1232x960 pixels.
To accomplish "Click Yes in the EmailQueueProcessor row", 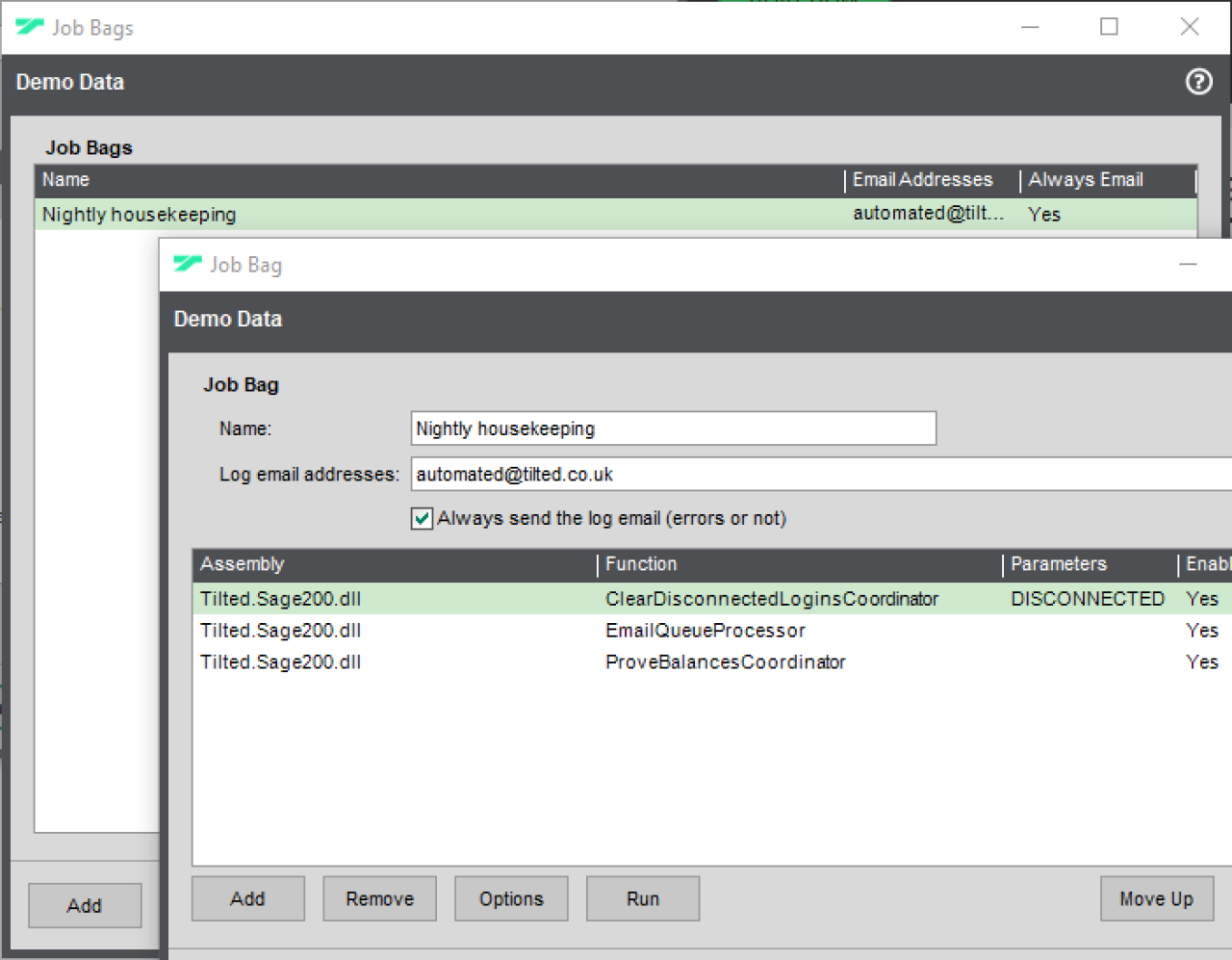I will [x=1202, y=631].
